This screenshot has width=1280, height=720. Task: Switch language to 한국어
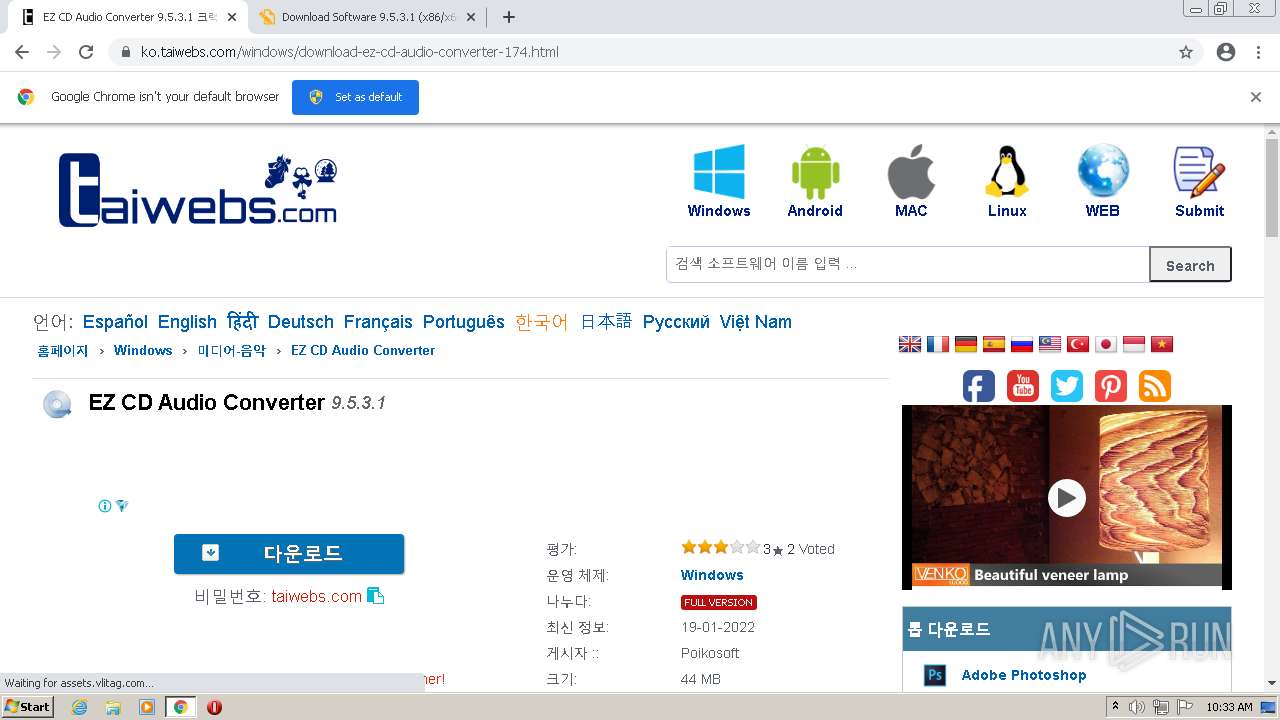click(x=542, y=322)
